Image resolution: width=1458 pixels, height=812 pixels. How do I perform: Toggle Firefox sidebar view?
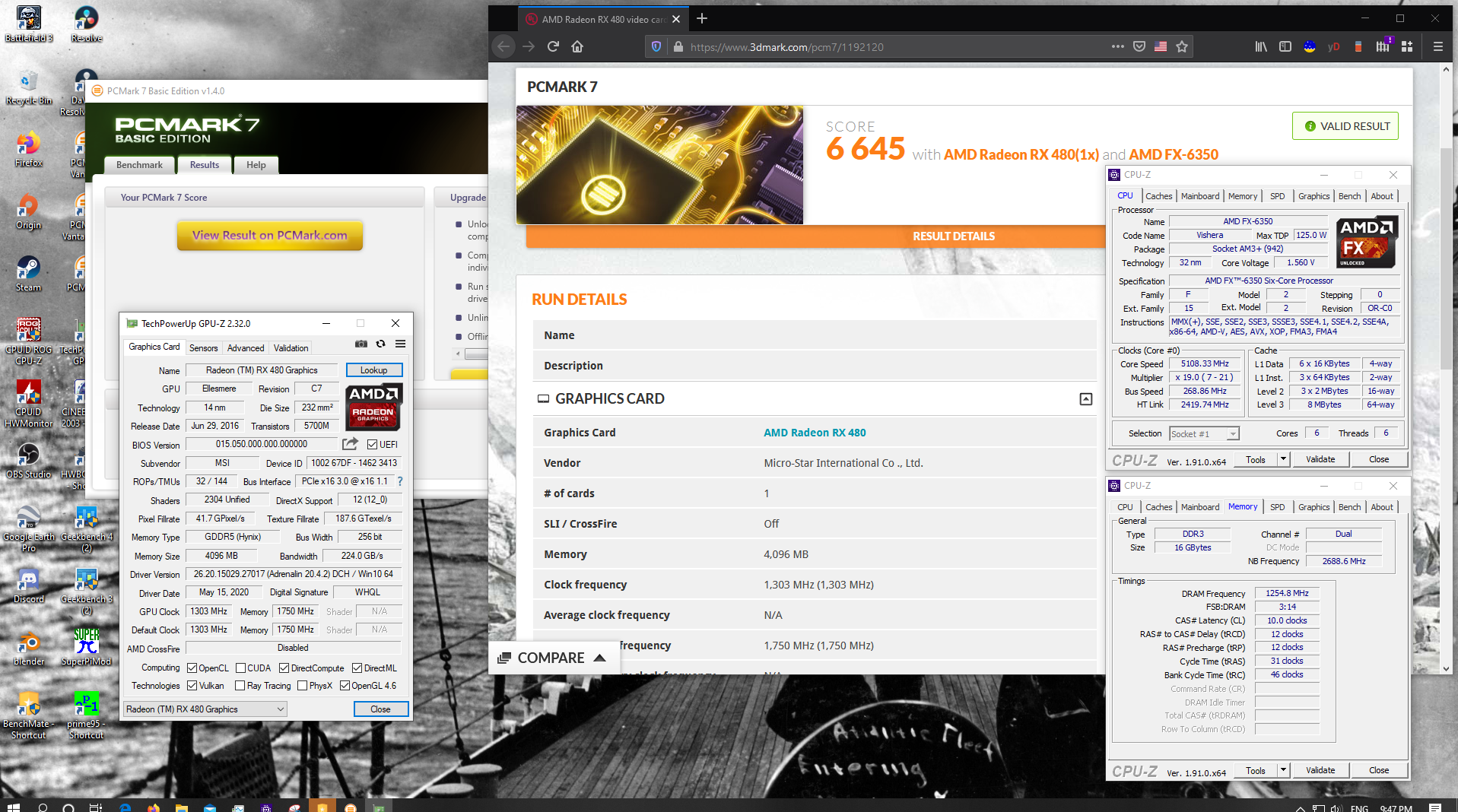tap(1285, 46)
